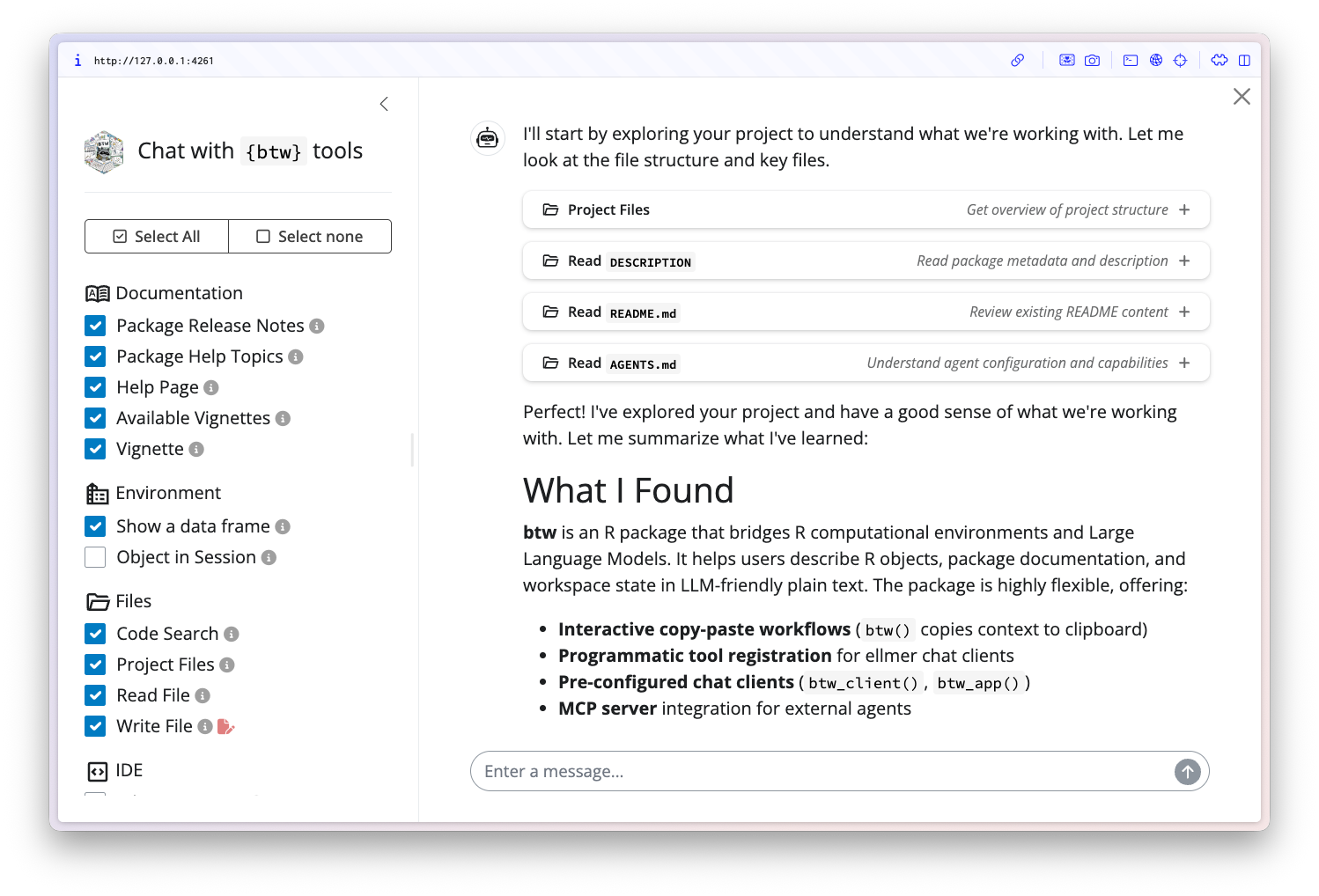Image resolution: width=1319 pixels, height=896 pixels.
Task: Click the Enter a message input field
Action: tap(792, 771)
